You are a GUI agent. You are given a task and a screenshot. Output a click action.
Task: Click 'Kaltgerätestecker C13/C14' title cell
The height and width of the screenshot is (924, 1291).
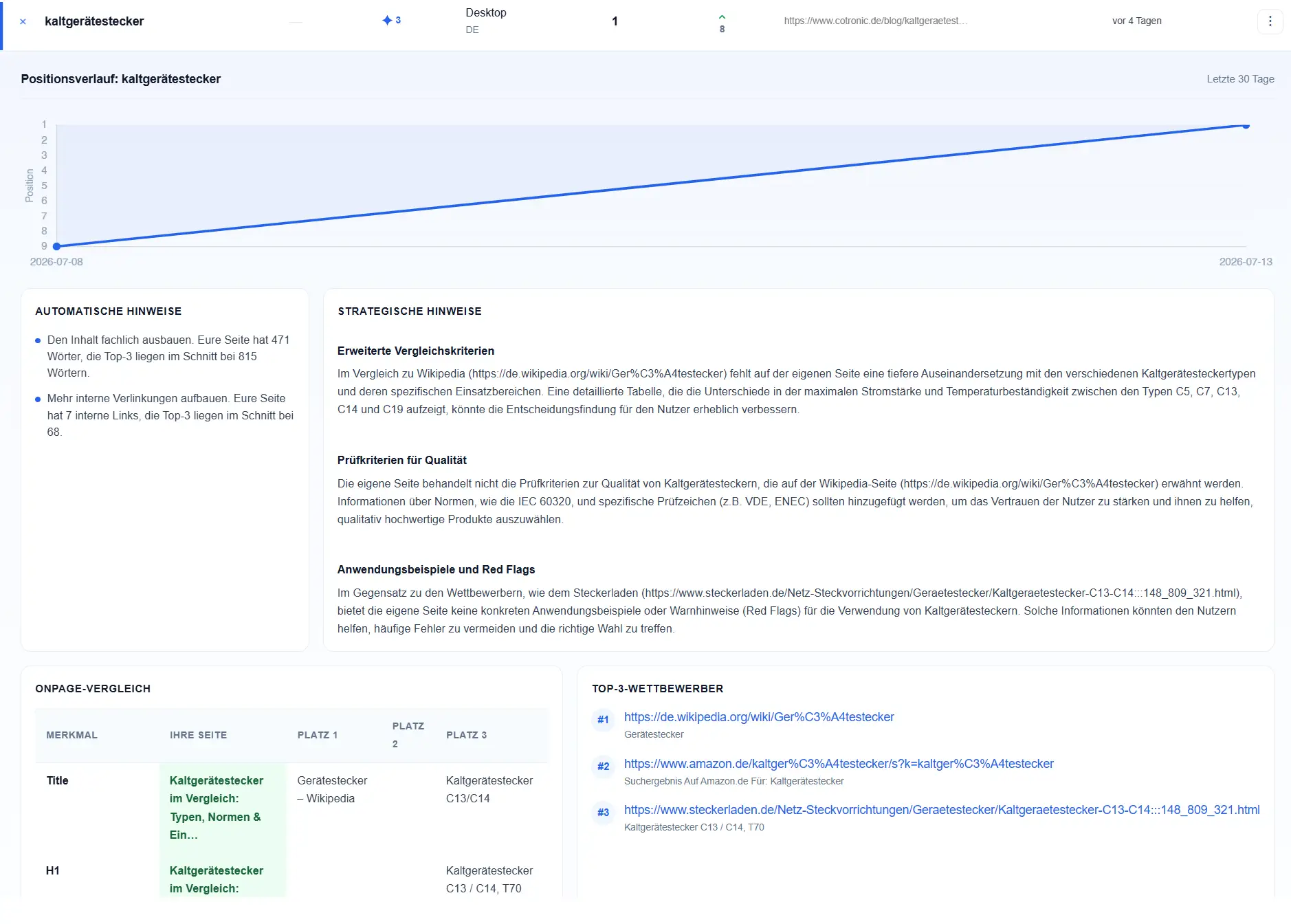(489, 789)
